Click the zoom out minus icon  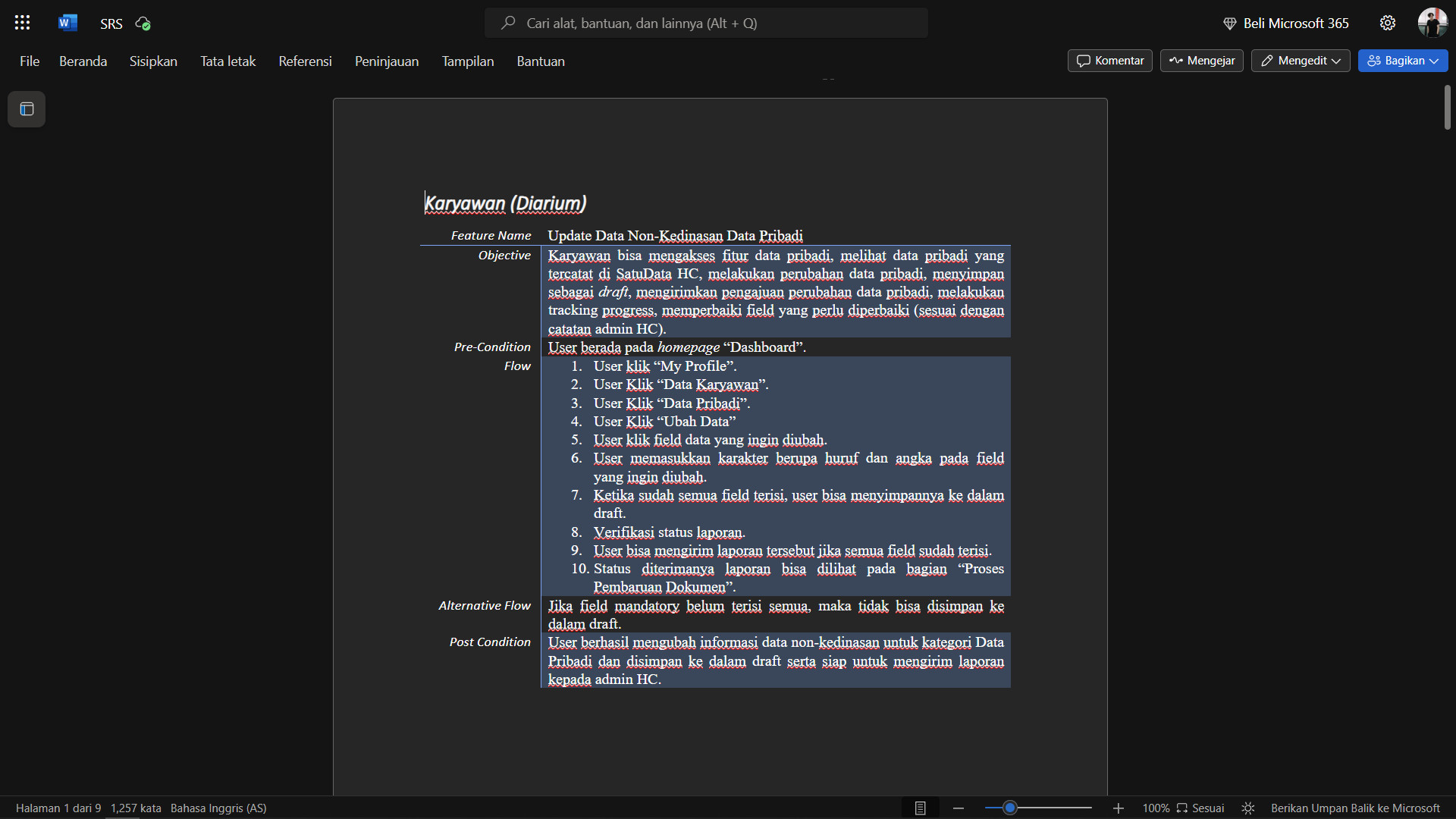959,808
